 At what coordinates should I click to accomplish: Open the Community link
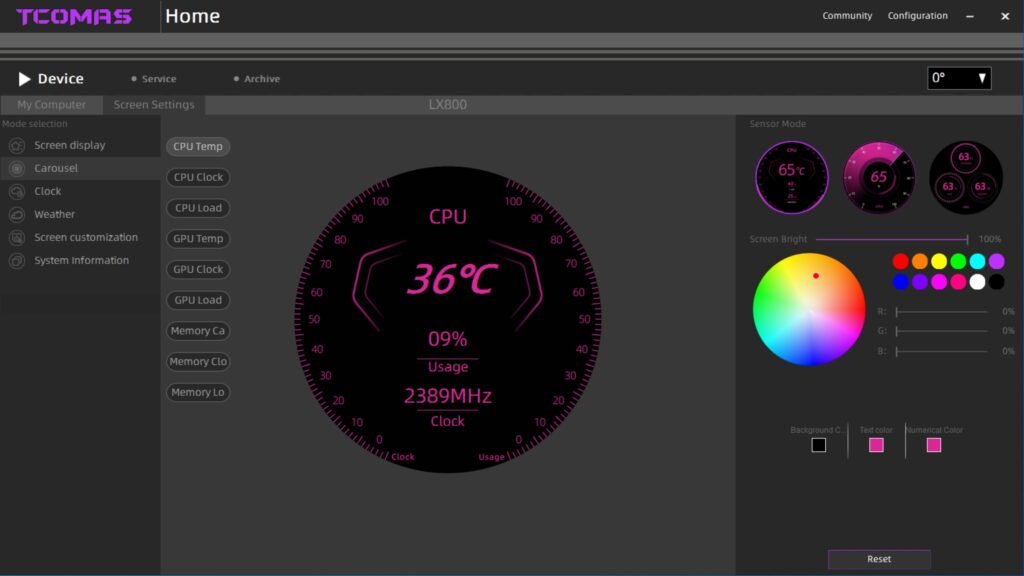(x=847, y=16)
